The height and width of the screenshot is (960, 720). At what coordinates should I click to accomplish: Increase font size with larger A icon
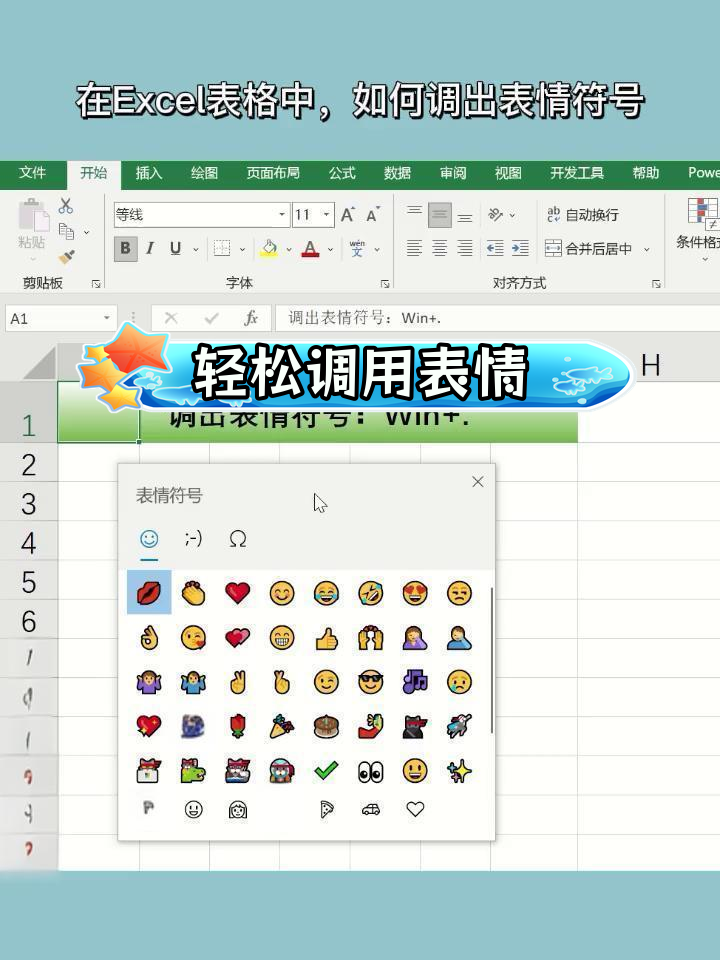click(348, 215)
